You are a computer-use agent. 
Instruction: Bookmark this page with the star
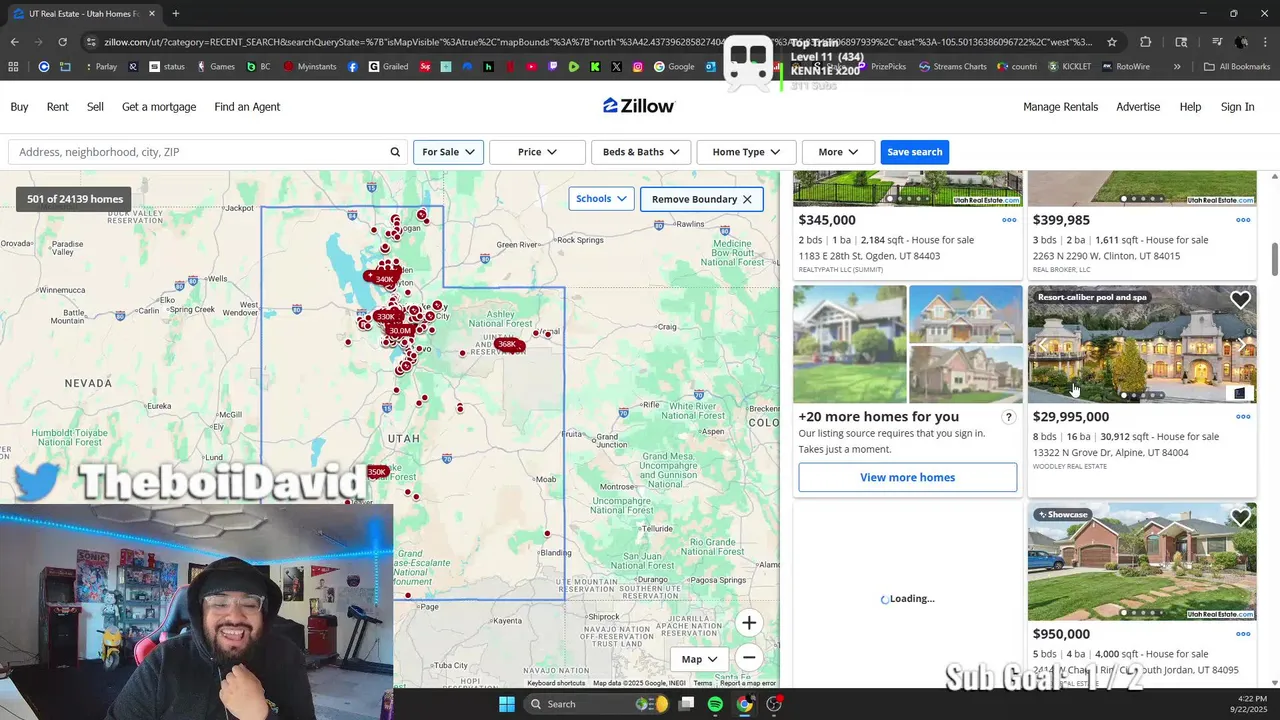click(x=1111, y=42)
